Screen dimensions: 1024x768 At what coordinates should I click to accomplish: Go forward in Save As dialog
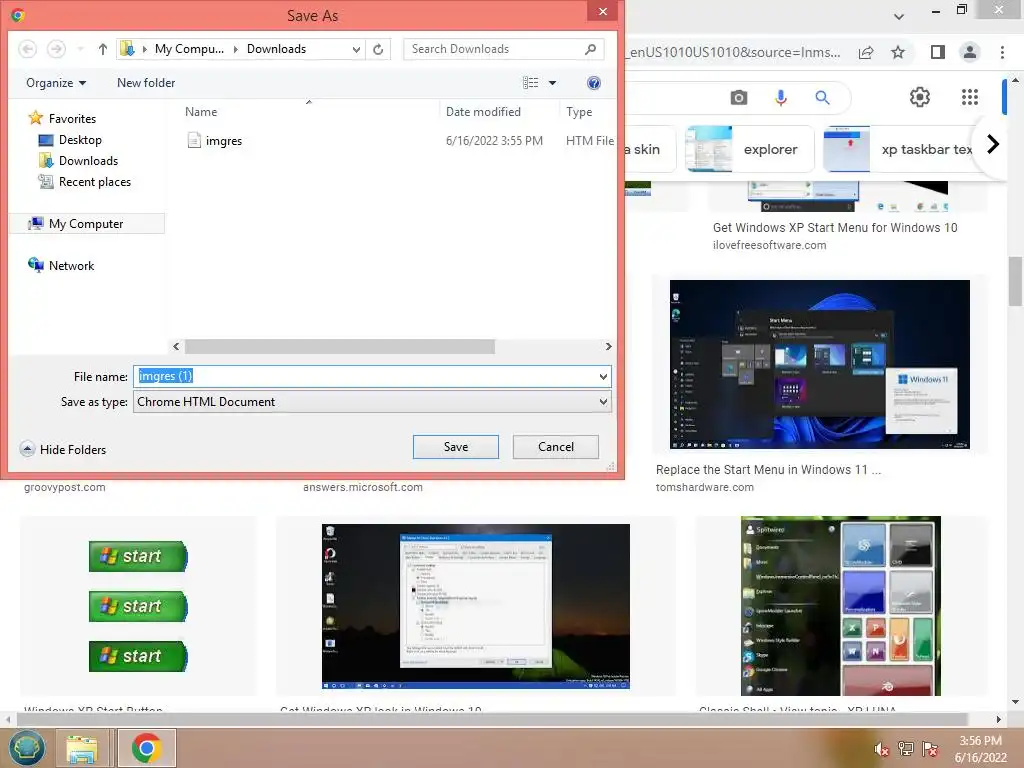(57, 49)
